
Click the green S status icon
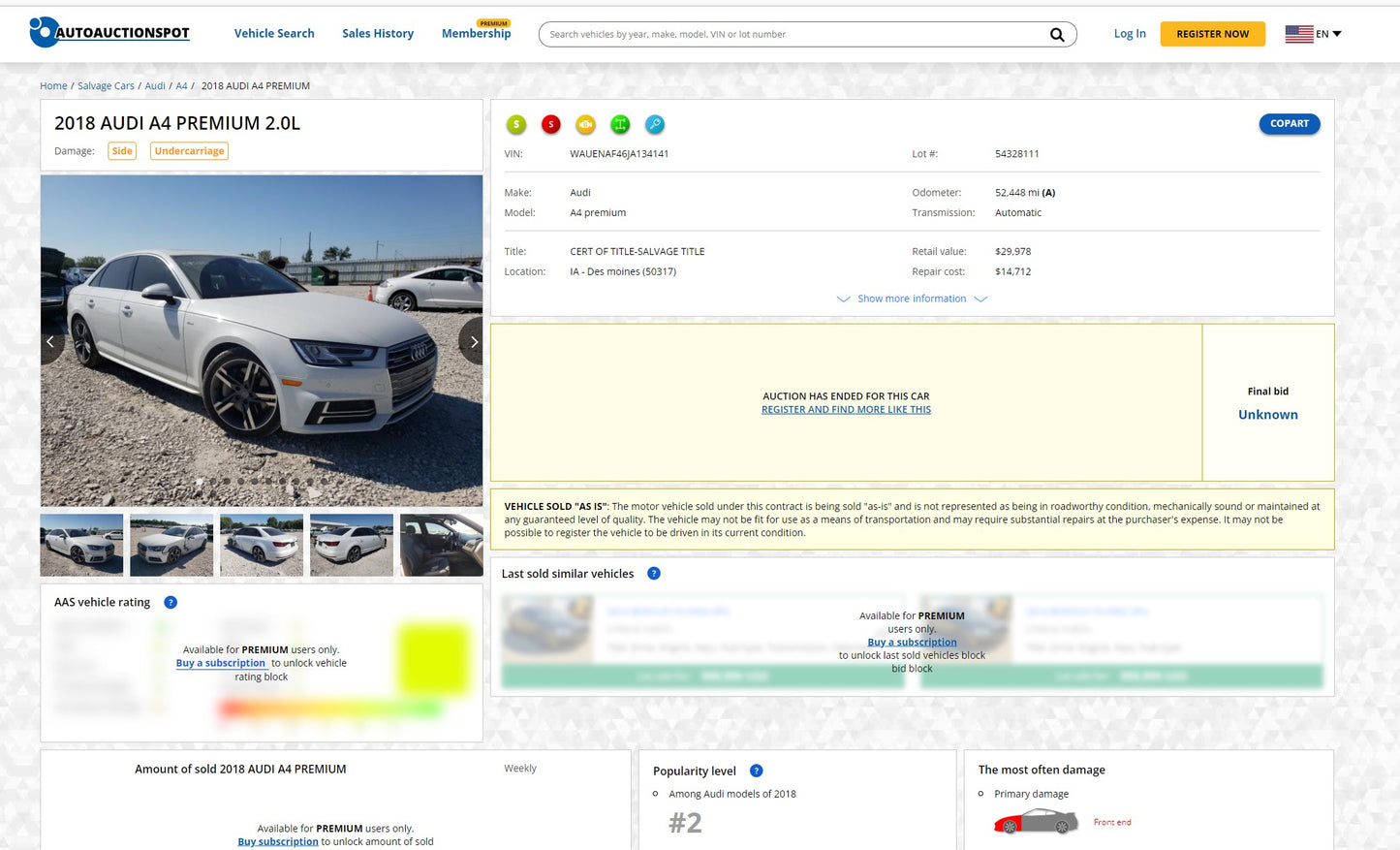coord(516,124)
